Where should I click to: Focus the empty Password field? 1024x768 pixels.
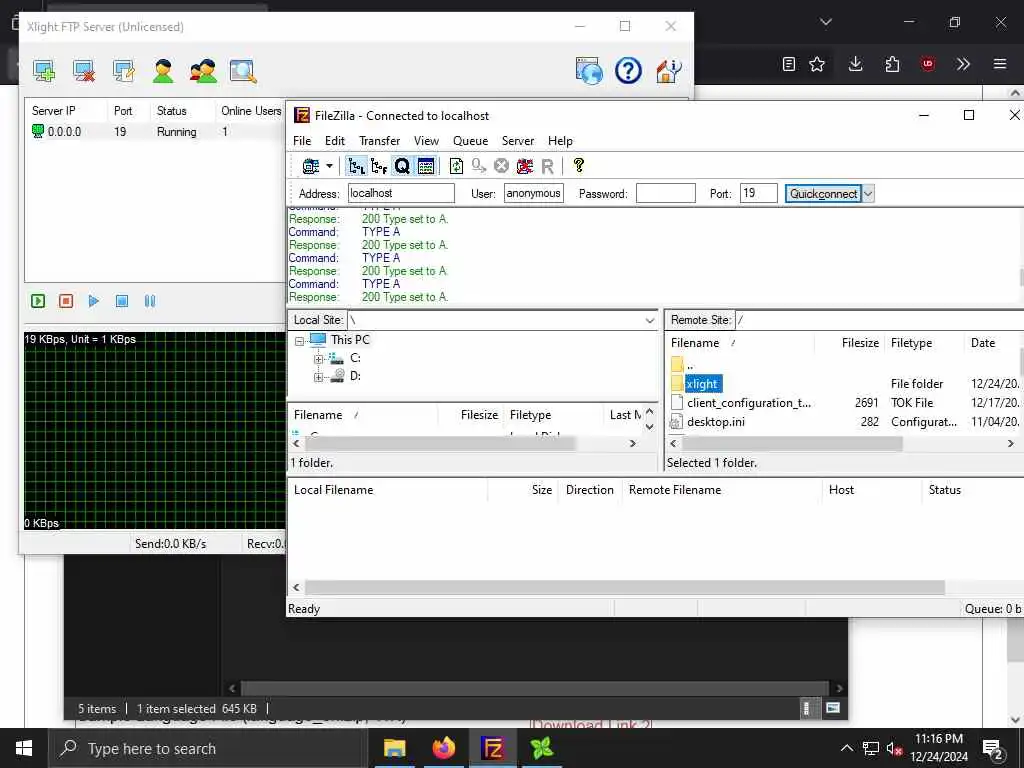[x=665, y=193]
